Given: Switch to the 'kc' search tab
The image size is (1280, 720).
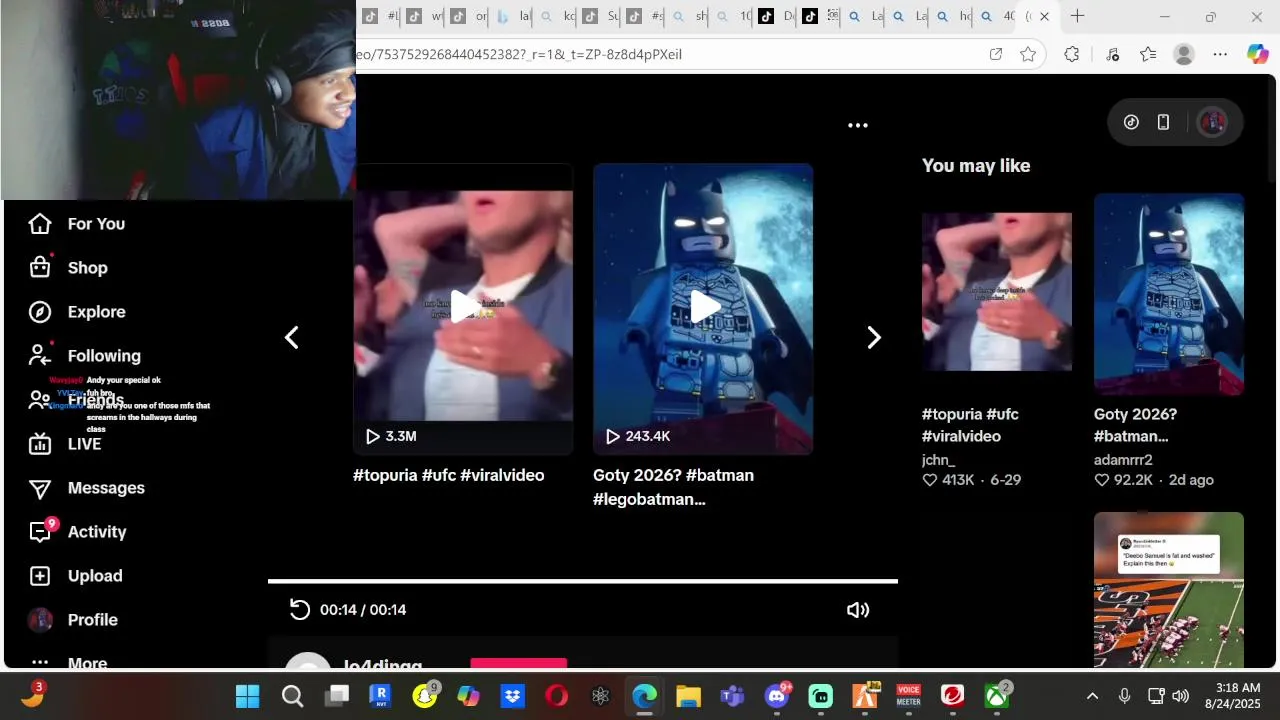Looking at the screenshot, I should [x=559, y=16].
